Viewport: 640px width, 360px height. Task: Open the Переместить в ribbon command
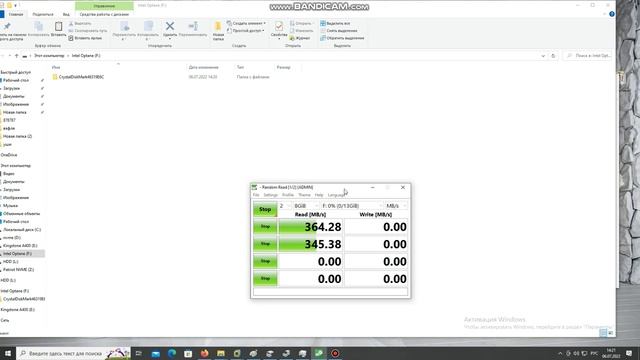pyautogui.click(x=124, y=31)
